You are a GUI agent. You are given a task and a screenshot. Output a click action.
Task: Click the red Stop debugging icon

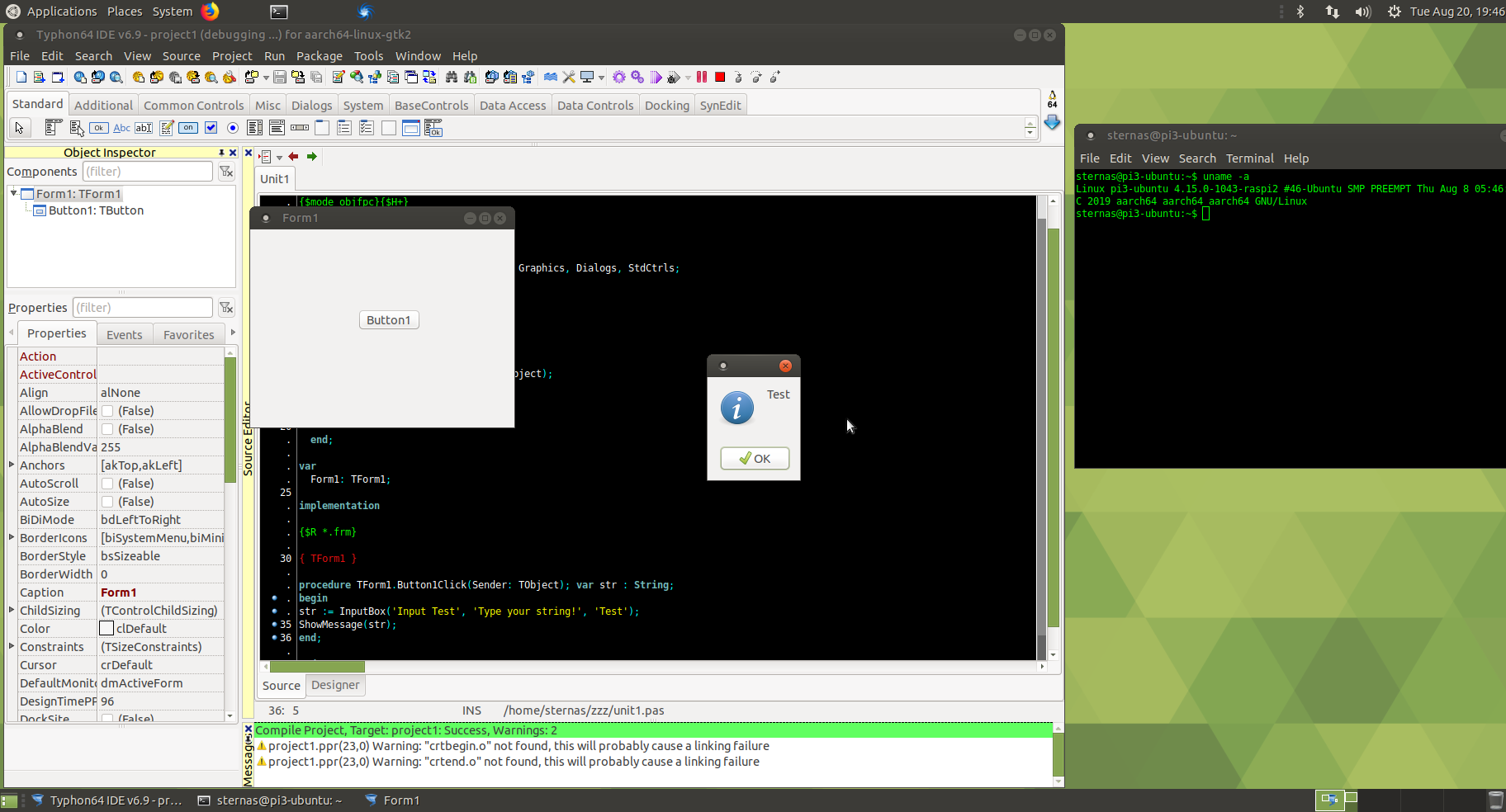pyautogui.click(x=720, y=77)
